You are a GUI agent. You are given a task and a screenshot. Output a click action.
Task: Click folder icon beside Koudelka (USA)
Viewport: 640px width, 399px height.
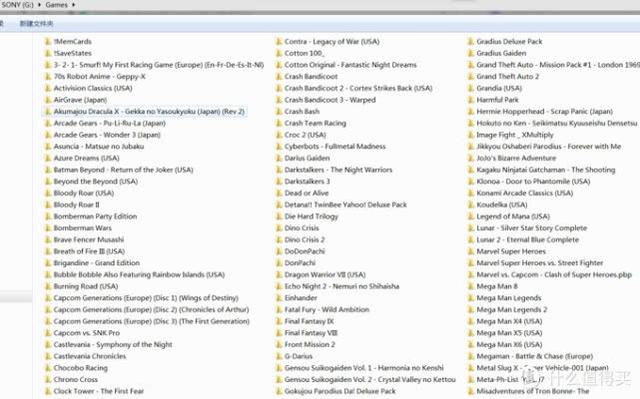(x=471, y=204)
